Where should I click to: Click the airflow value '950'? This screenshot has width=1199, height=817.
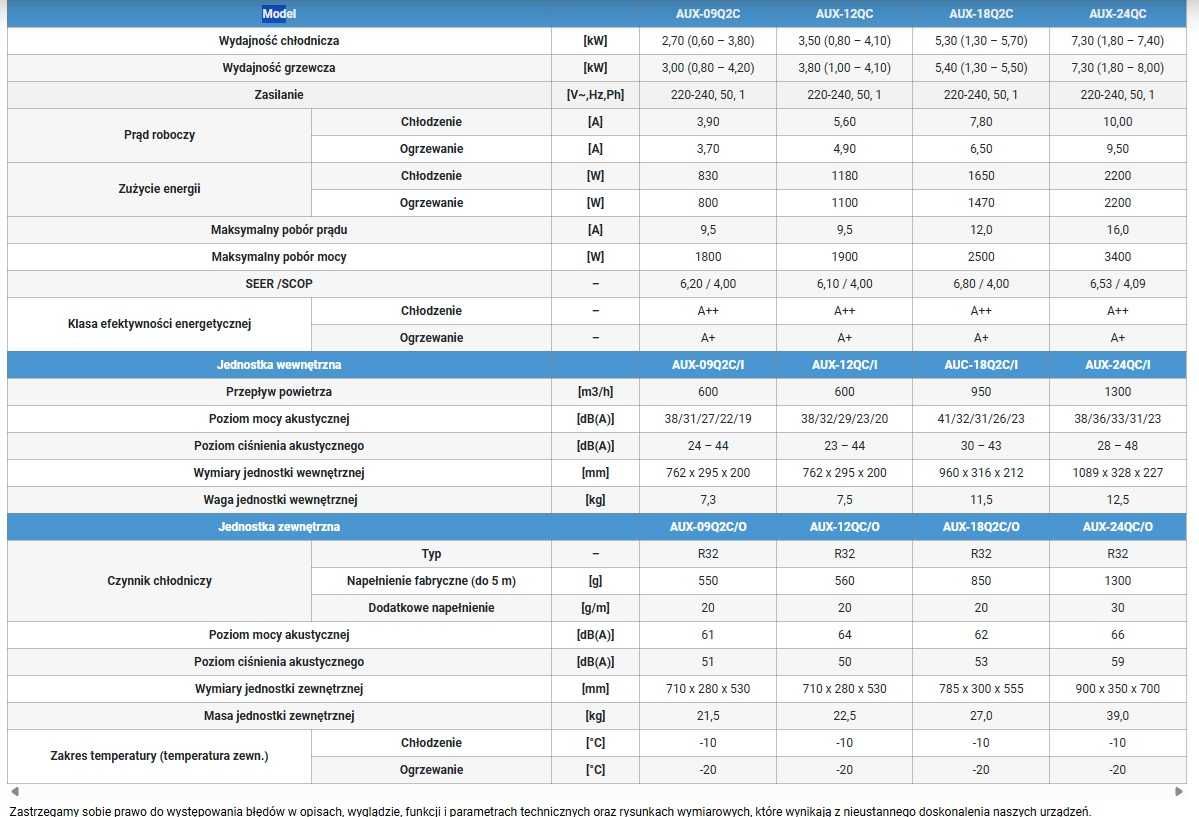[981, 392]
